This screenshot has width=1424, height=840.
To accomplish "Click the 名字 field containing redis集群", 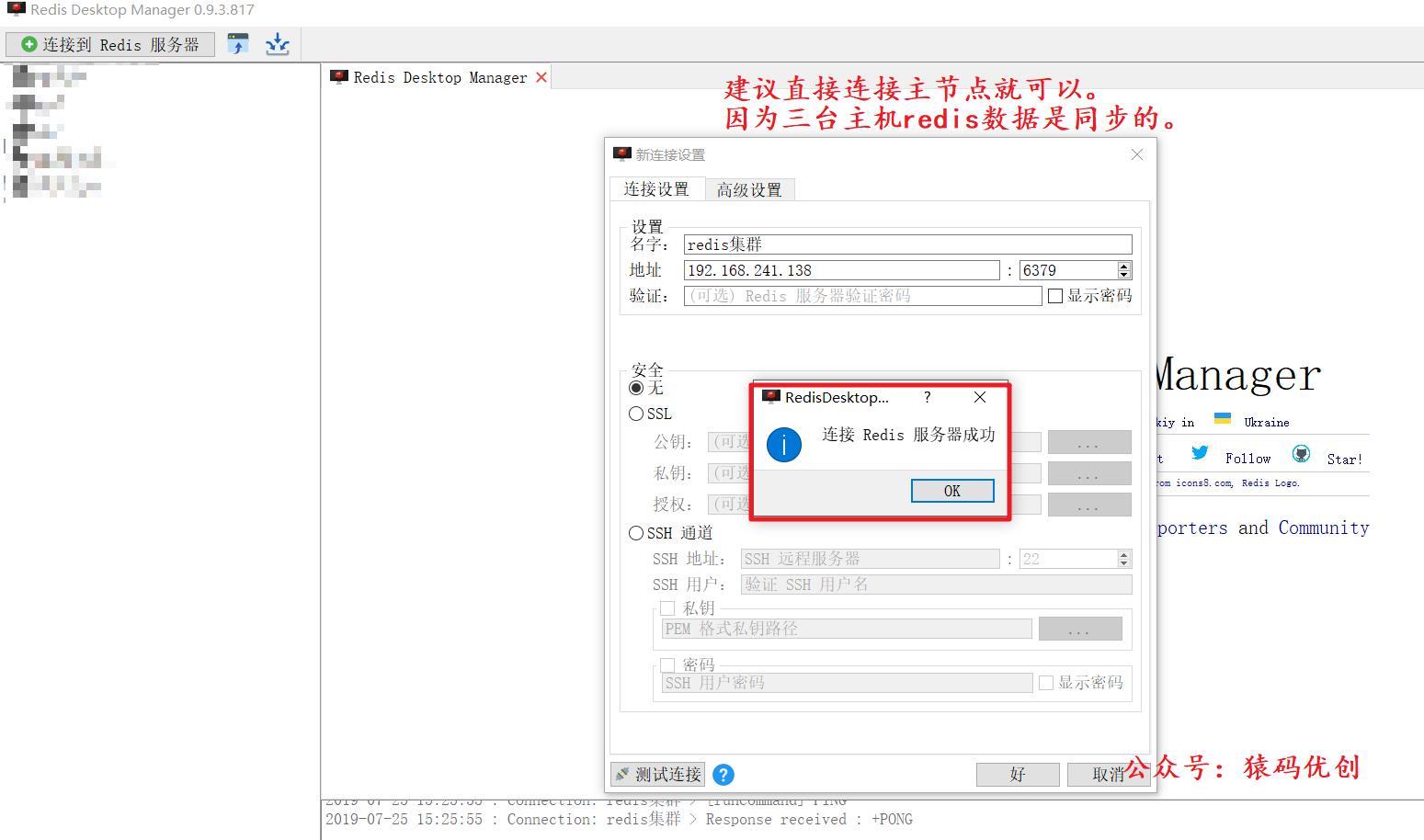I will [907, 244].
